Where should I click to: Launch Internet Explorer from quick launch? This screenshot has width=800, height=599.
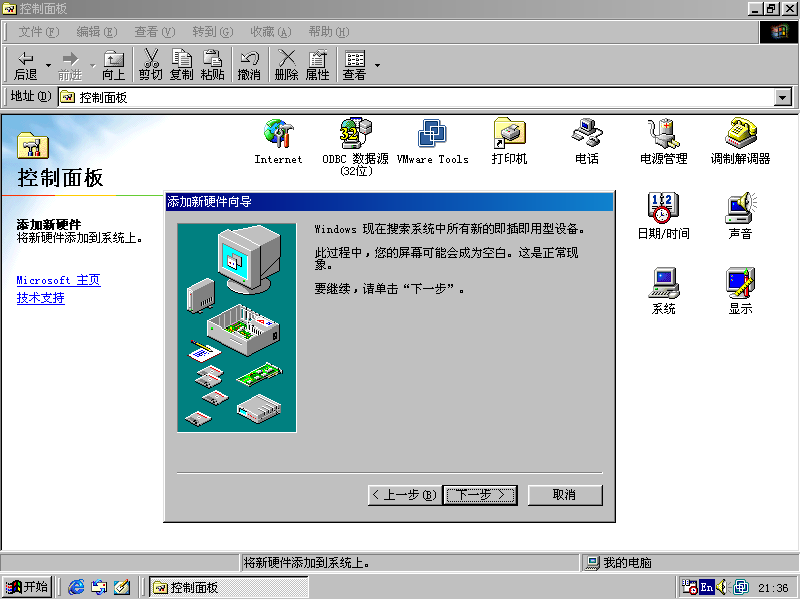(x=76, y=587)
